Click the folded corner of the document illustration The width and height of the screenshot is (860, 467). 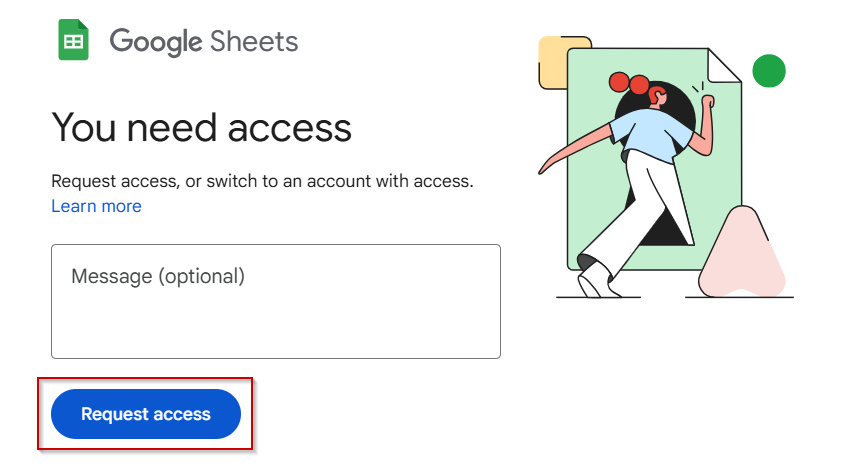pos(723,66)
